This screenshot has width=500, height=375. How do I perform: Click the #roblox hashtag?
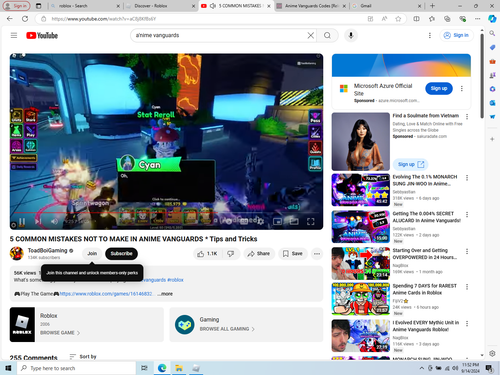[175, 280]
